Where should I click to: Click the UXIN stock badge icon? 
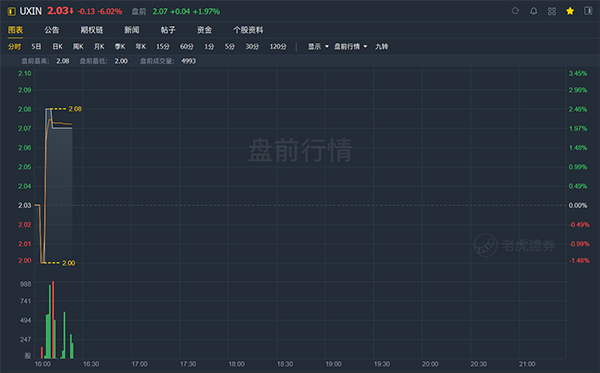11,11
